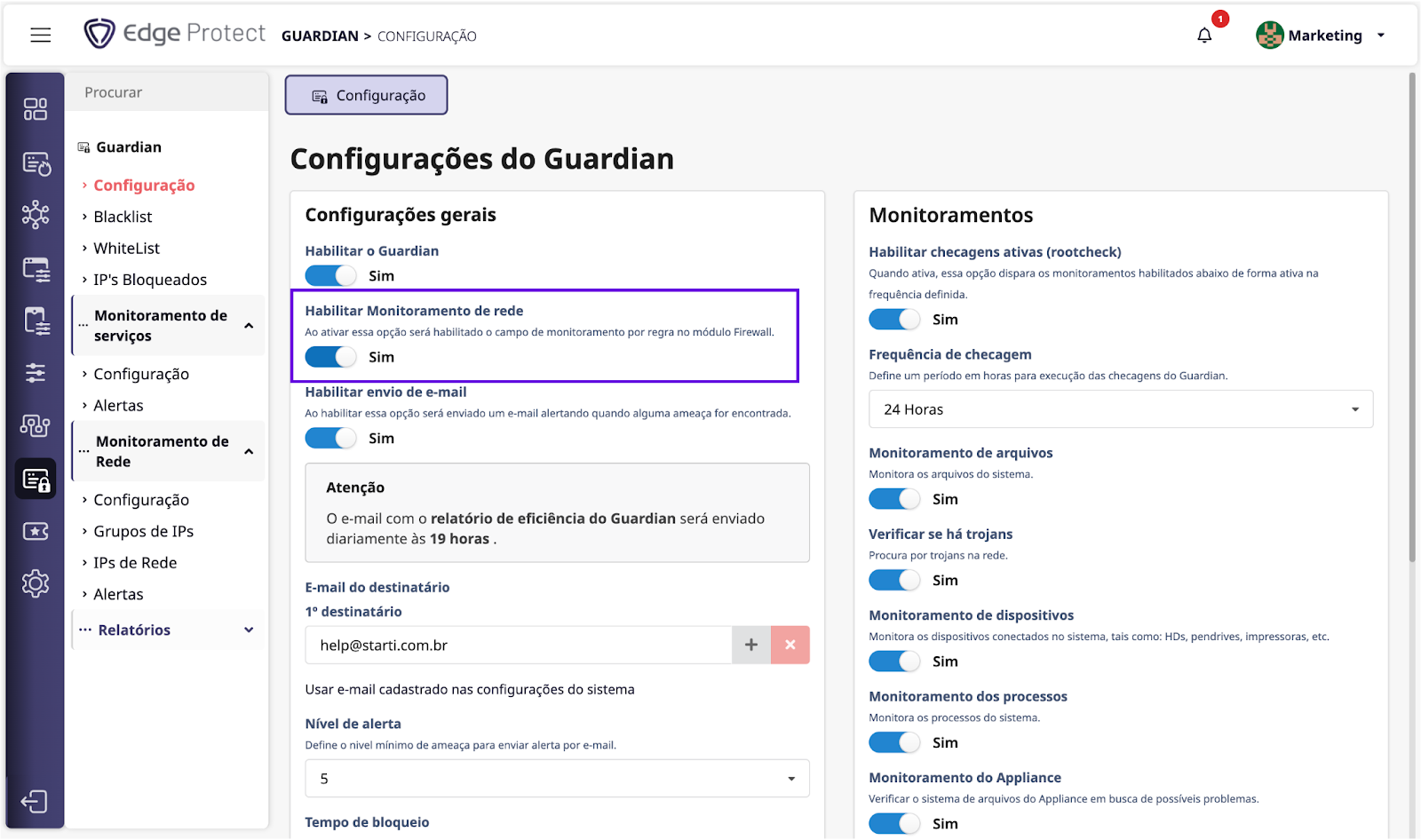Click the 1º destinatário e-mail field
The image size is (1421, 840).
coord(519,646)
